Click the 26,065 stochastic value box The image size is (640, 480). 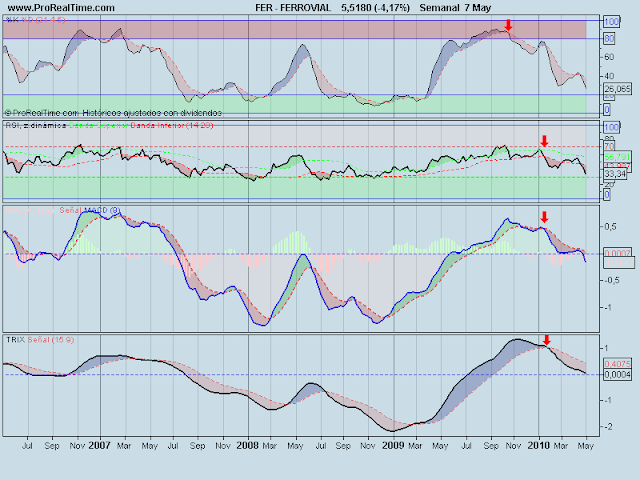coord(618,89)
